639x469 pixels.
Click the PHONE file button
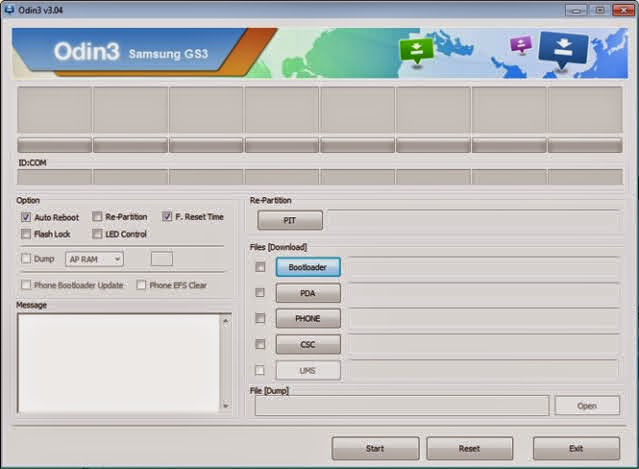coord(308,318)
